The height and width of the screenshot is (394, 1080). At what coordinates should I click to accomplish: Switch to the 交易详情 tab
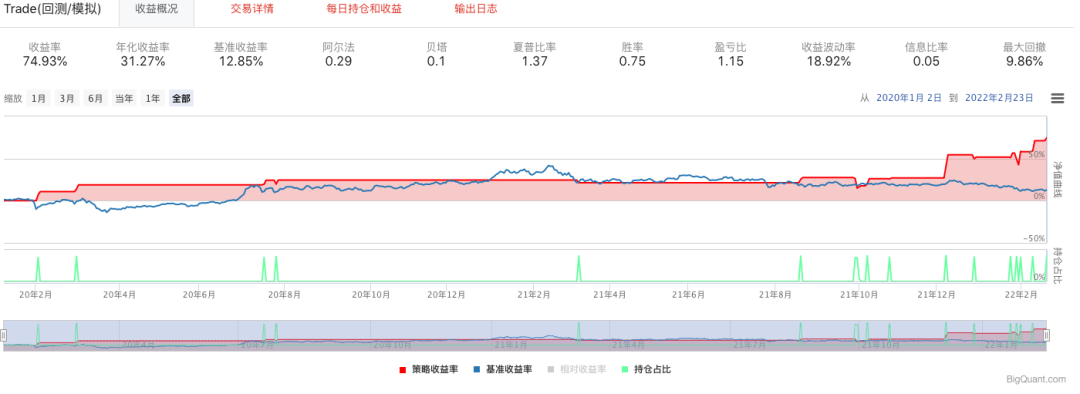252,9
